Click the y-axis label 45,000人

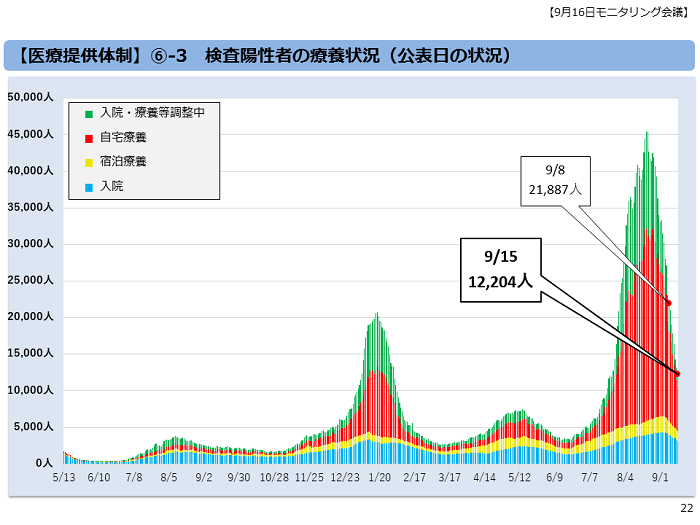pyautogui.click(x=30, y=134)
